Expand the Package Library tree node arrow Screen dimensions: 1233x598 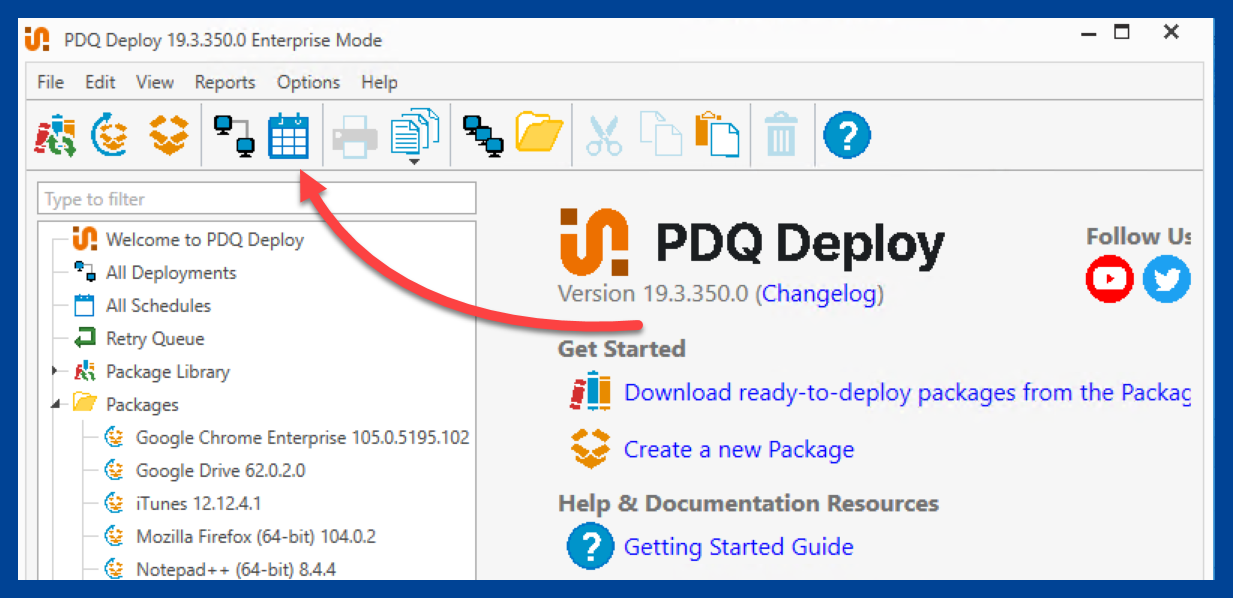55,372
